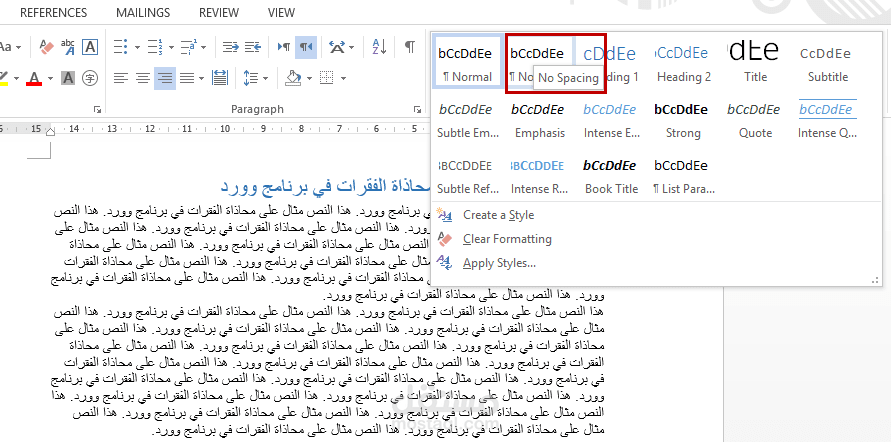This screenshot has width=891, height=442.
Task: Apply bullet list formatting
Action: 120,47
